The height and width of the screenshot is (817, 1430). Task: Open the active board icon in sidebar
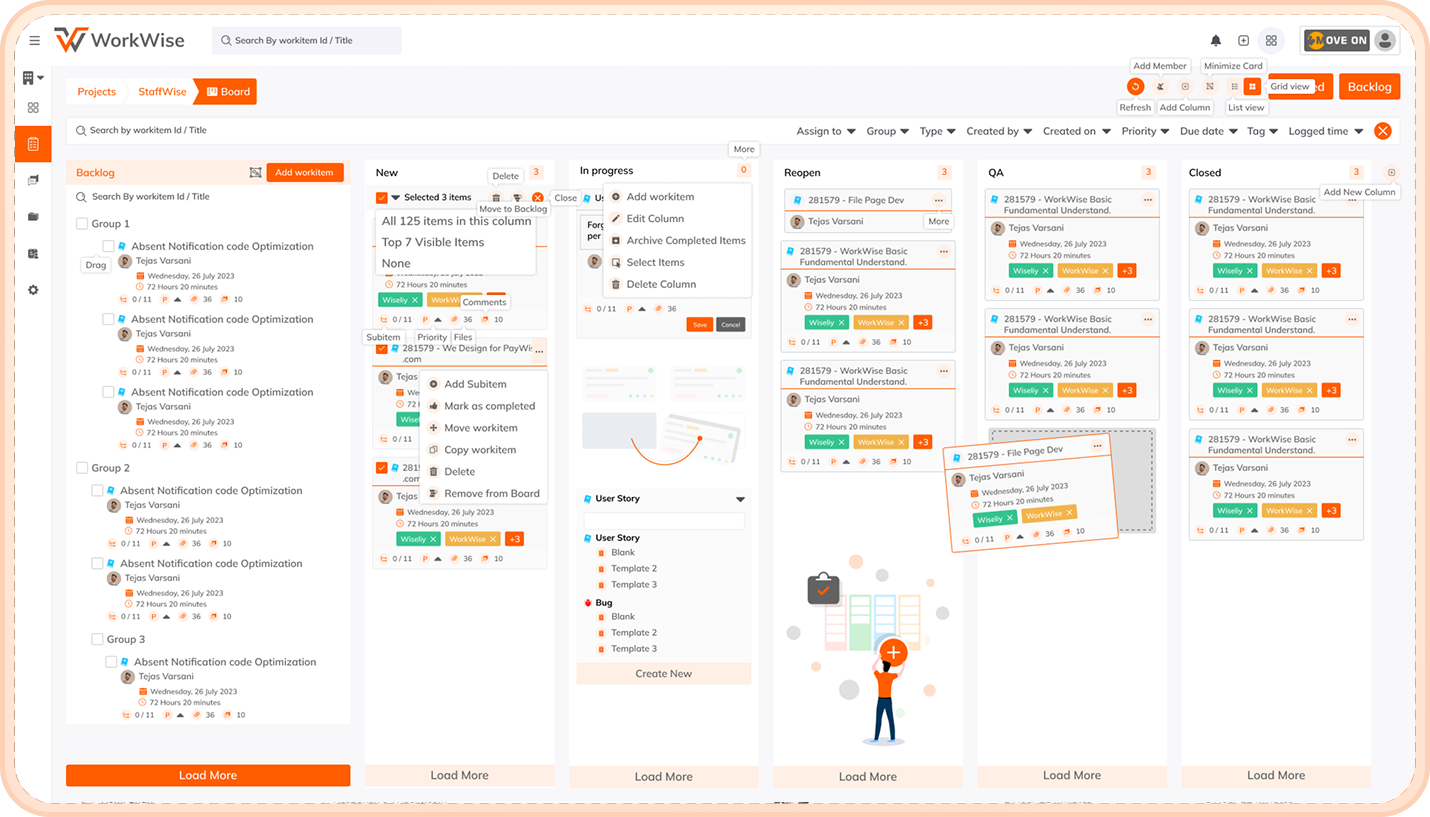point(33,145)
